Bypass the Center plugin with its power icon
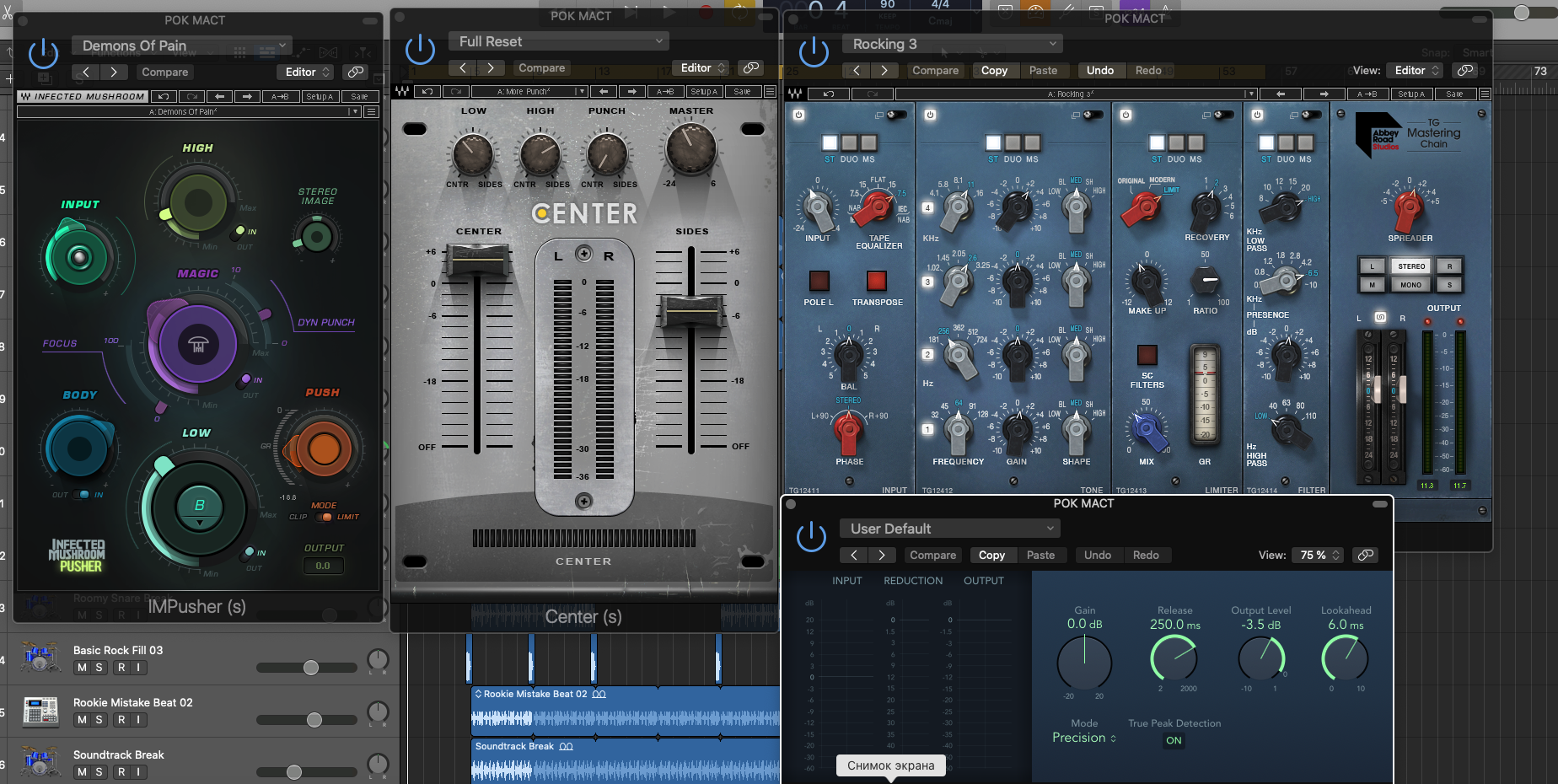This screenshot has height=784, width=1558. tap(420, 50)
